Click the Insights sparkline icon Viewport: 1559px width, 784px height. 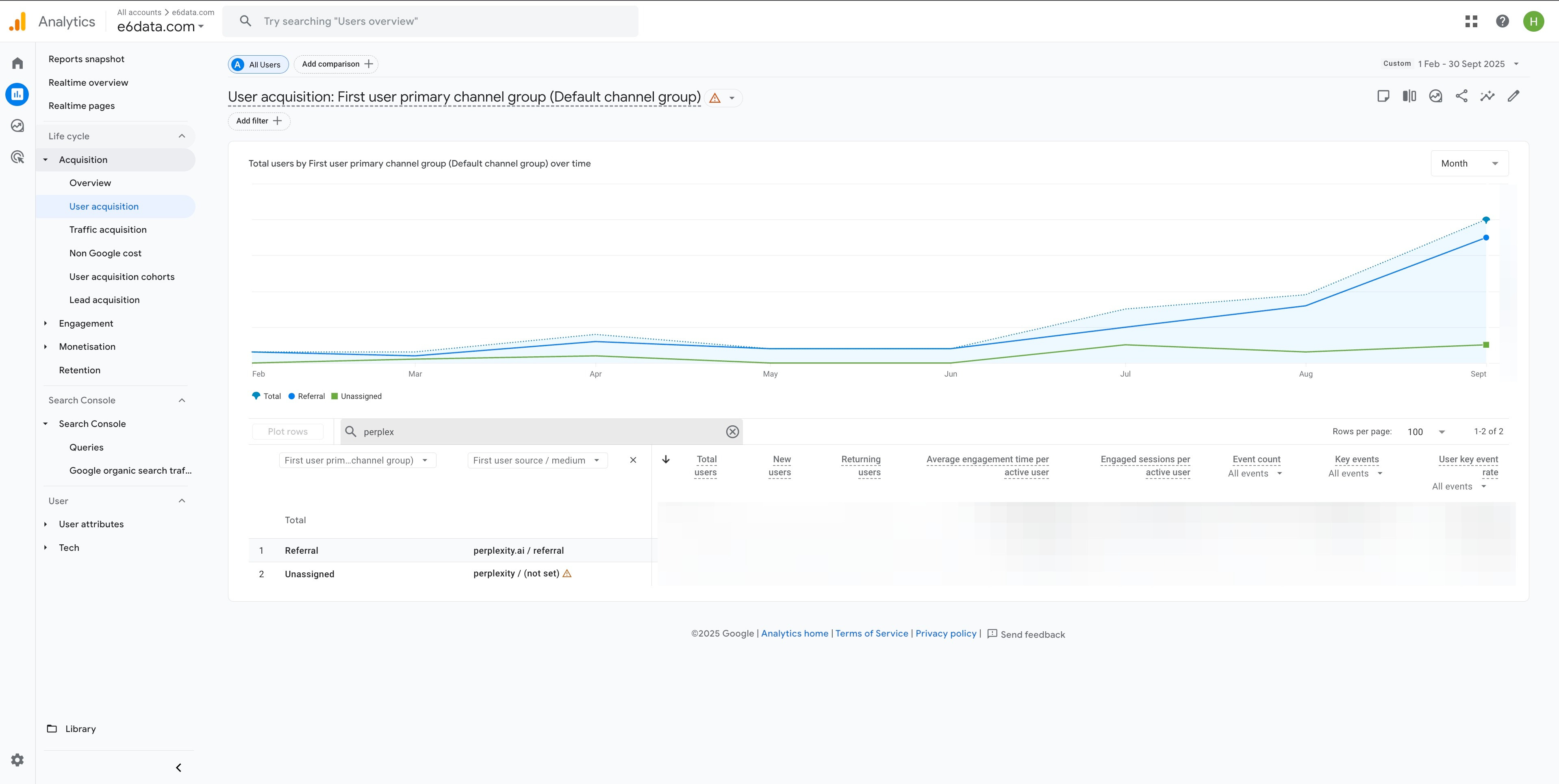click(x=1487, y=96)
